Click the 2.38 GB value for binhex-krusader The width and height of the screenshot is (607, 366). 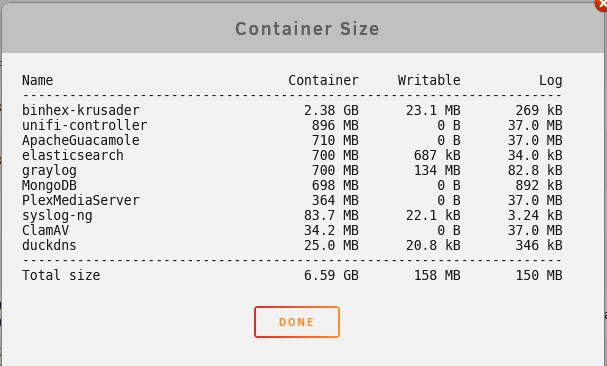331,110
